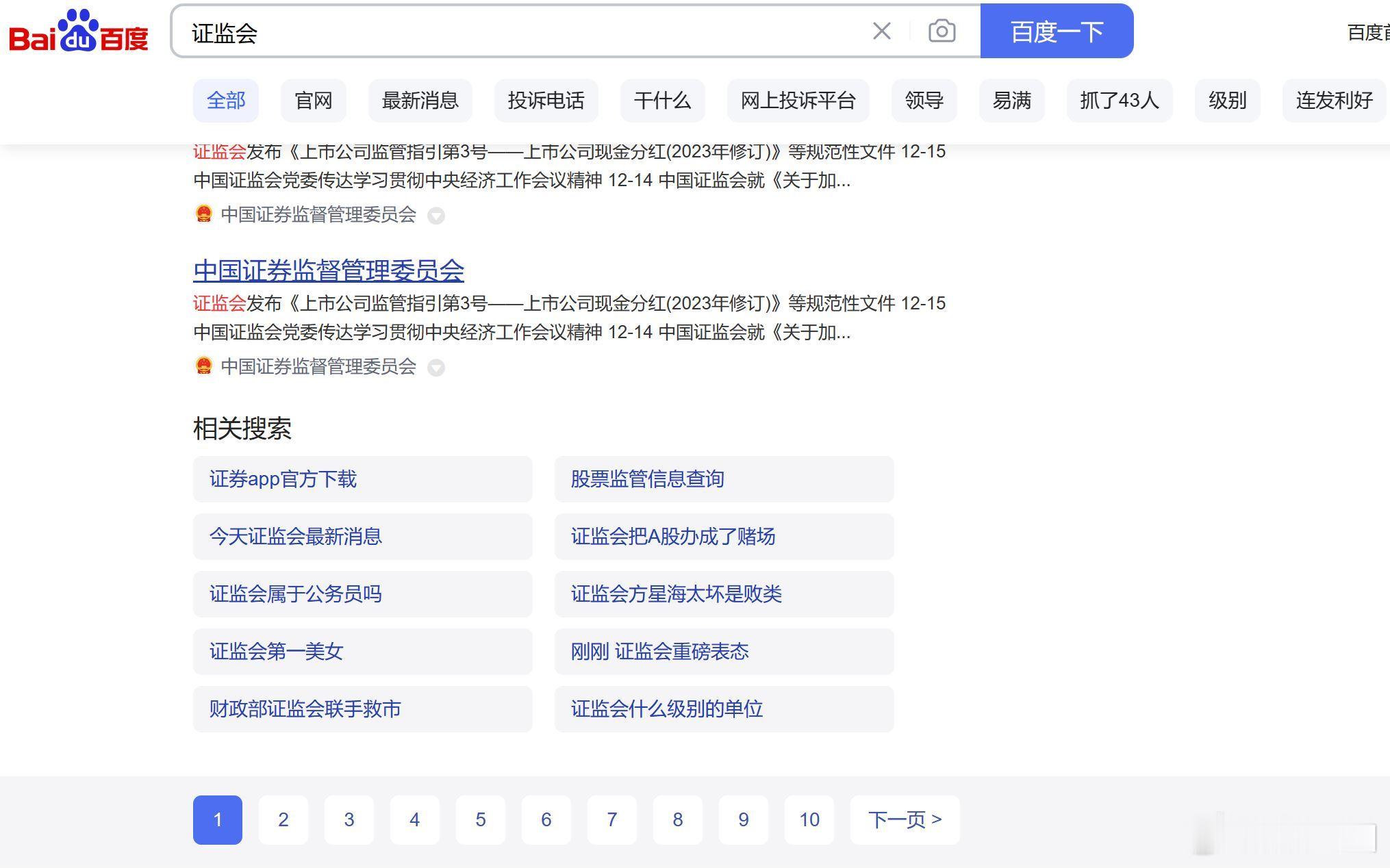Click into the 证监会 search input field
The height and width of the screenshot is (868, 1390).
pos(520,31)
